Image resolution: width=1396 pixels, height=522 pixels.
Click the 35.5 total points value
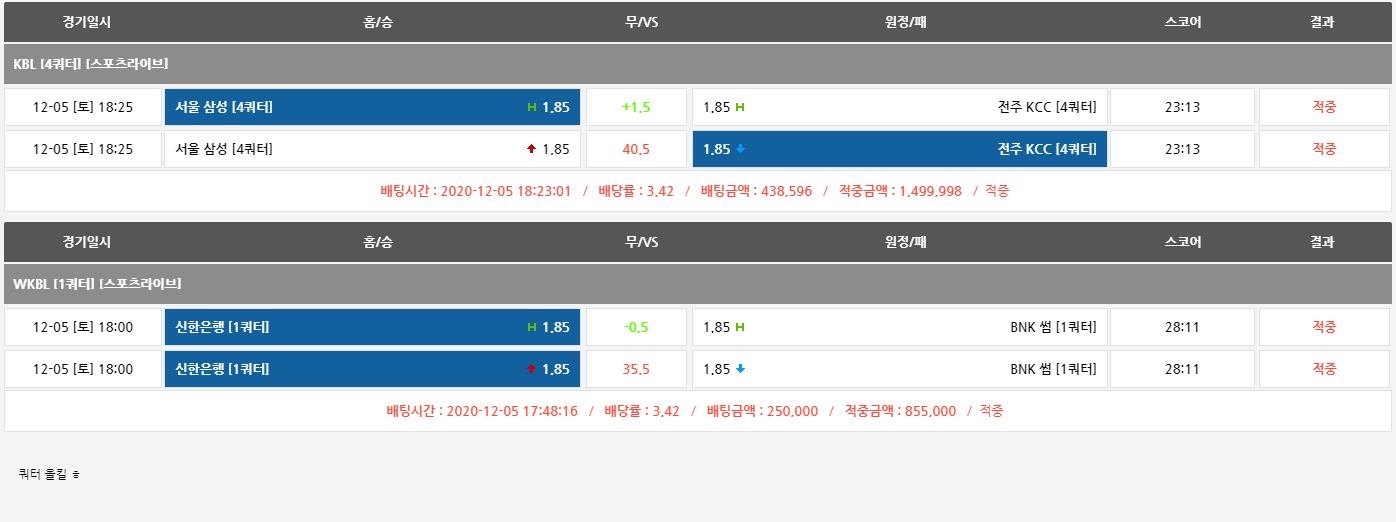click(x=636, y=369)
